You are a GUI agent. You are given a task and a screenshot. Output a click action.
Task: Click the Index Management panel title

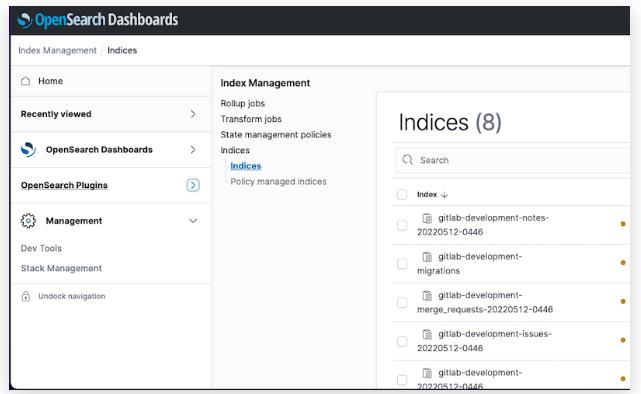click(265, 83)
